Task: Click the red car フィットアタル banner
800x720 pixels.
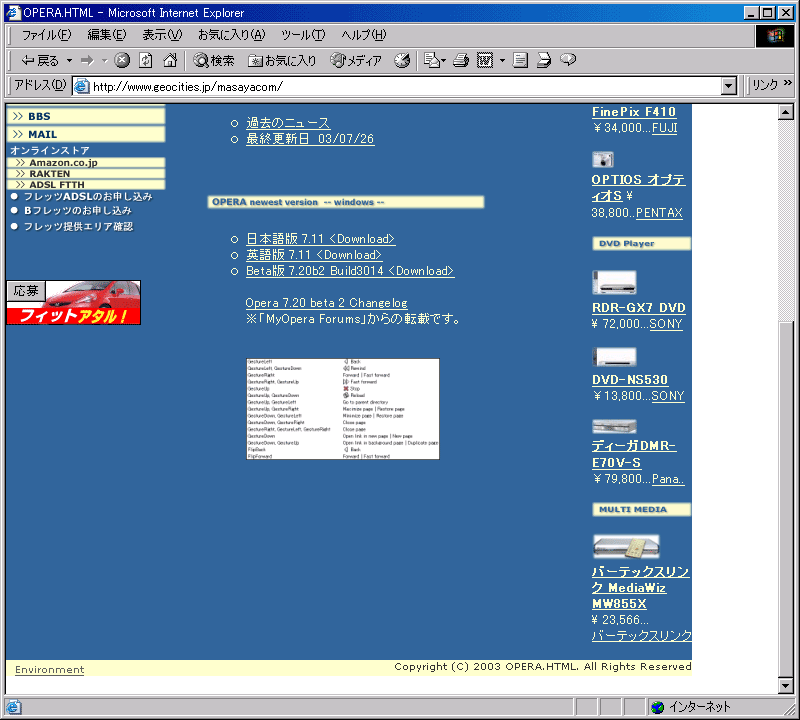Action: (x=73, y=303)
